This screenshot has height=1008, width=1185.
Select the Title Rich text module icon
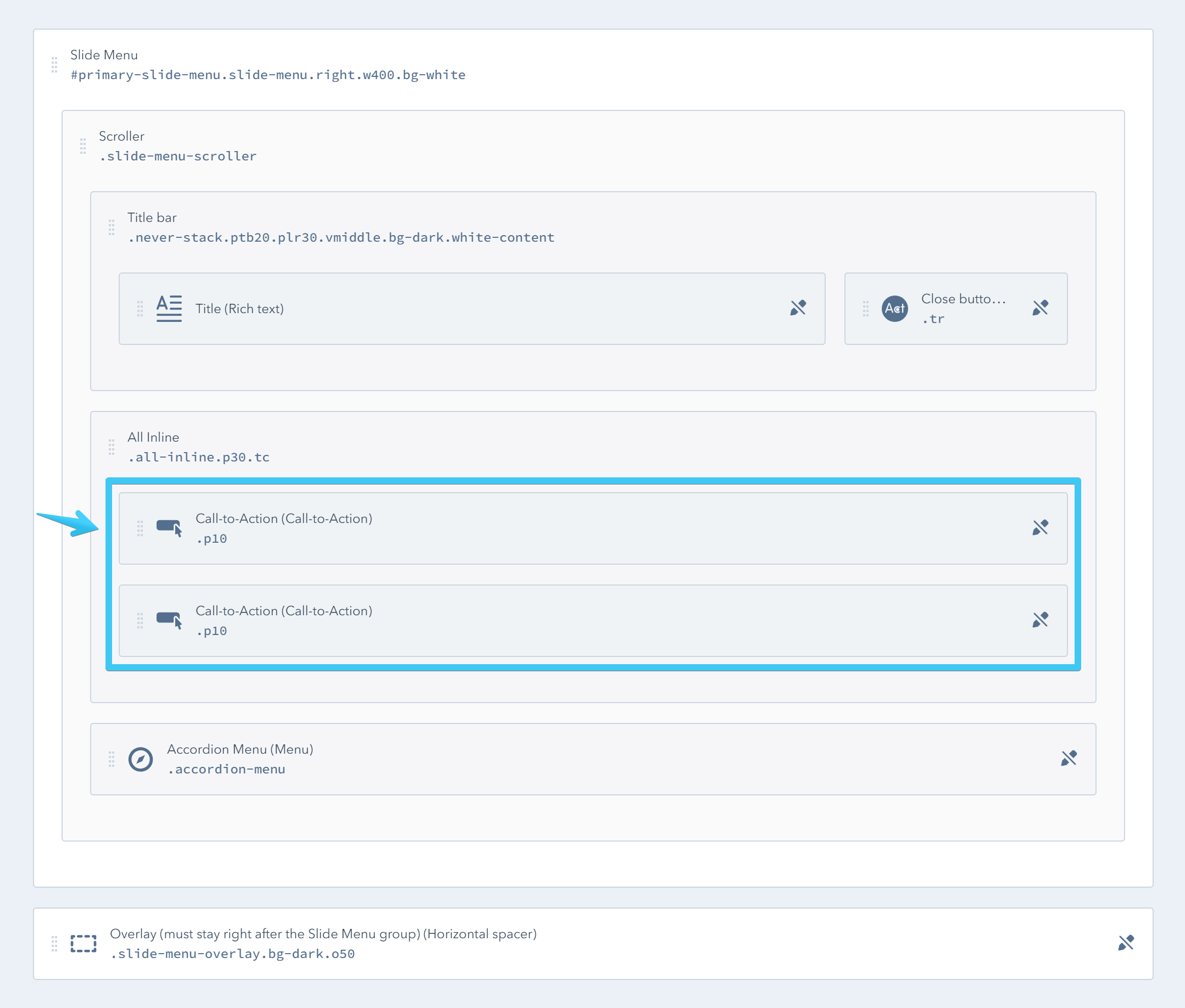(169, 308)
